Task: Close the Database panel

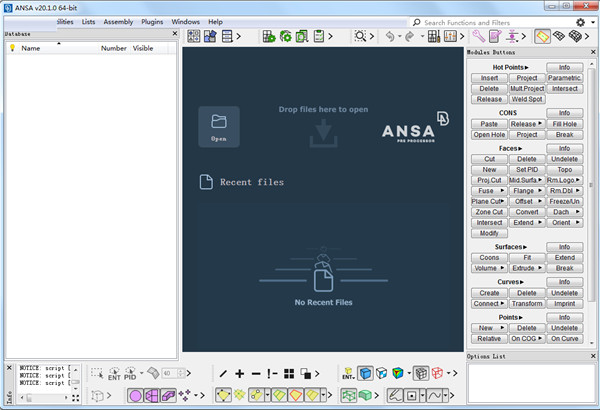Action: click(x=175, y=34)
